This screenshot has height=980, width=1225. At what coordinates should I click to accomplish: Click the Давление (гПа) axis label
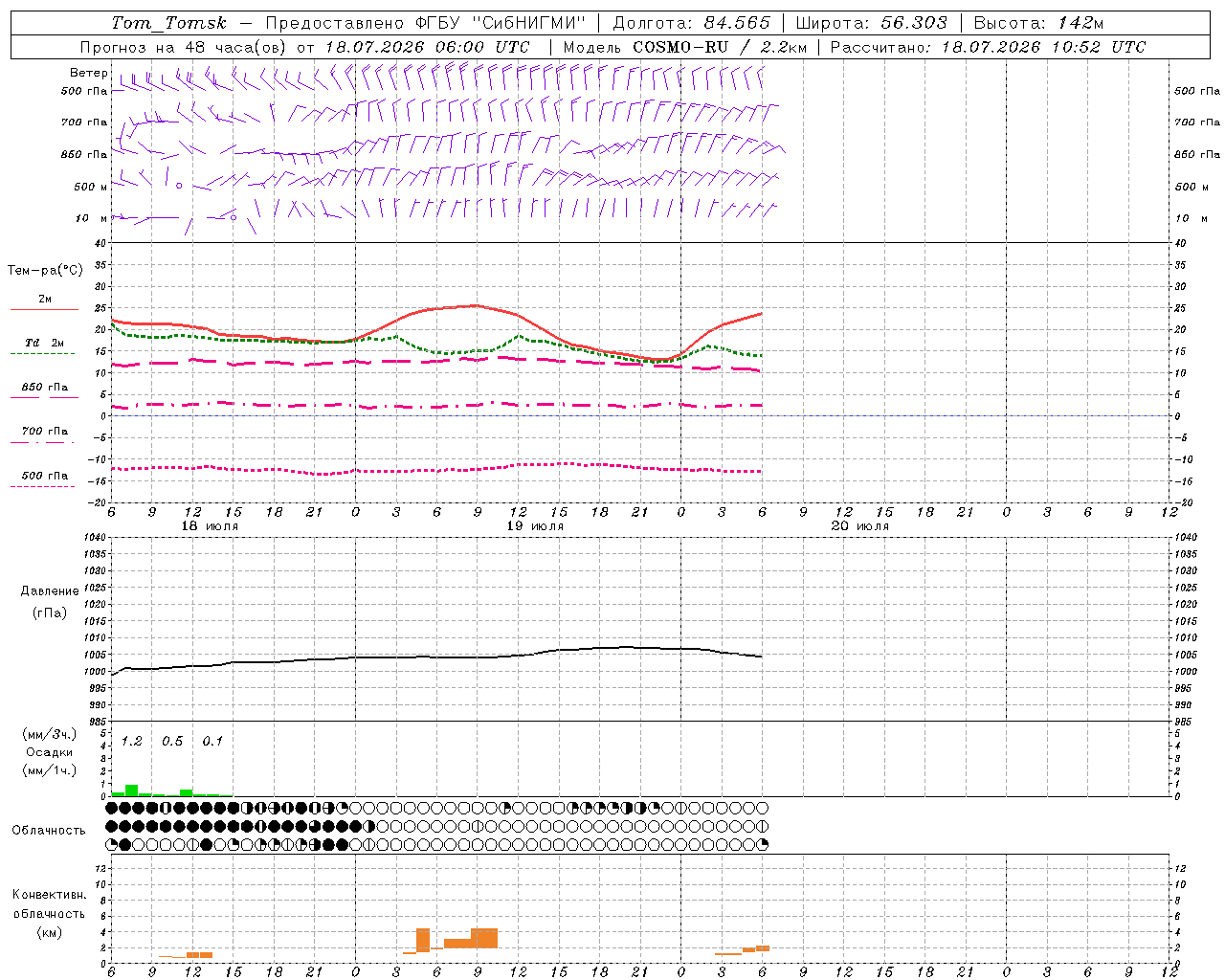pyautogui.click(x=50, y=602)
